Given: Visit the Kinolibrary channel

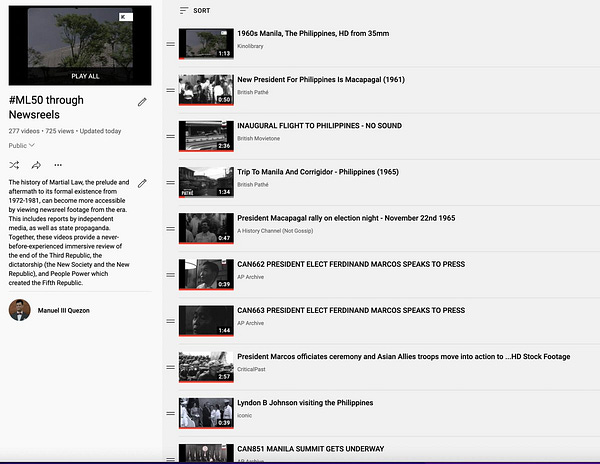Looking at the screenshot, I should (x=250, y=46).
